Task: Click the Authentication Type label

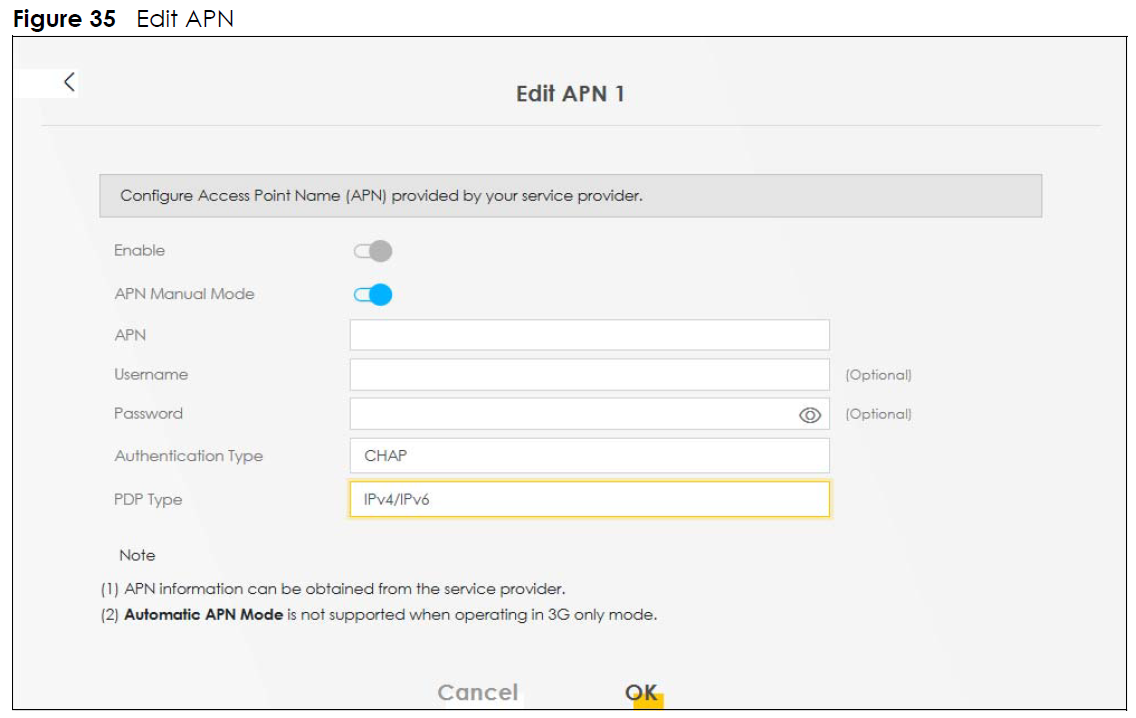Action: [188, 456]
